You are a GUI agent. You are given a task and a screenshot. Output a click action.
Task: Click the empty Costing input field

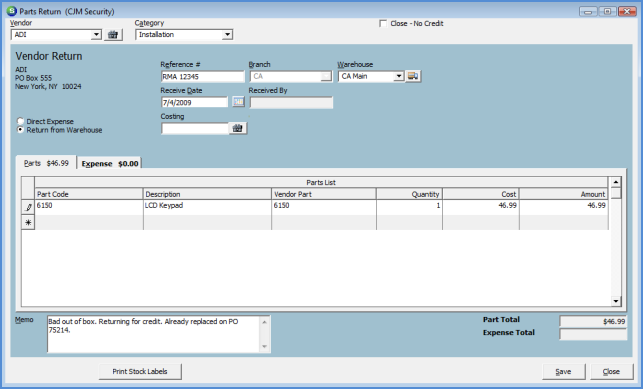[x=195, y=129]
